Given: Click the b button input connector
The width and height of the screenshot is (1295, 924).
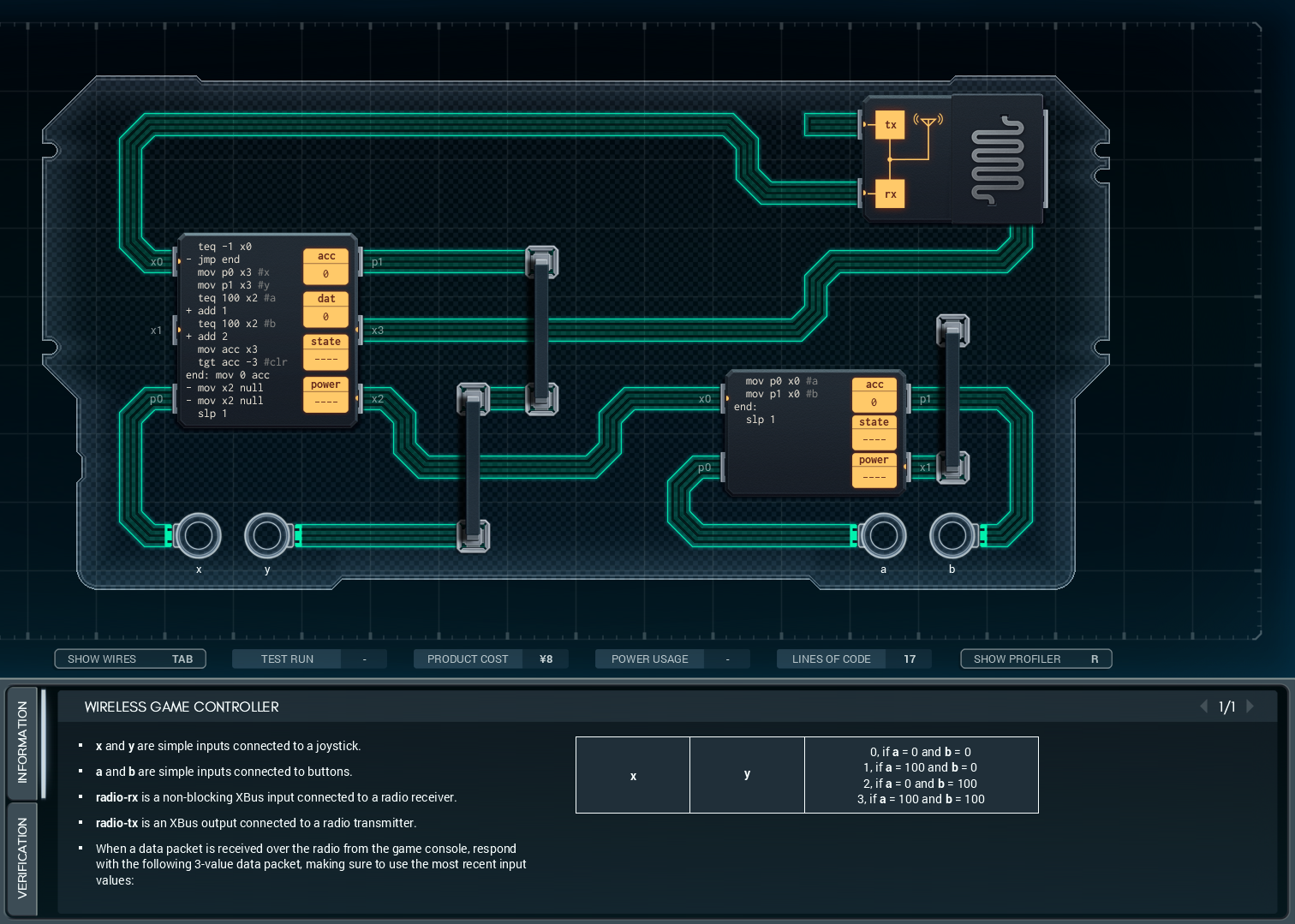Looking at the screenshot, I should (952, 536).
